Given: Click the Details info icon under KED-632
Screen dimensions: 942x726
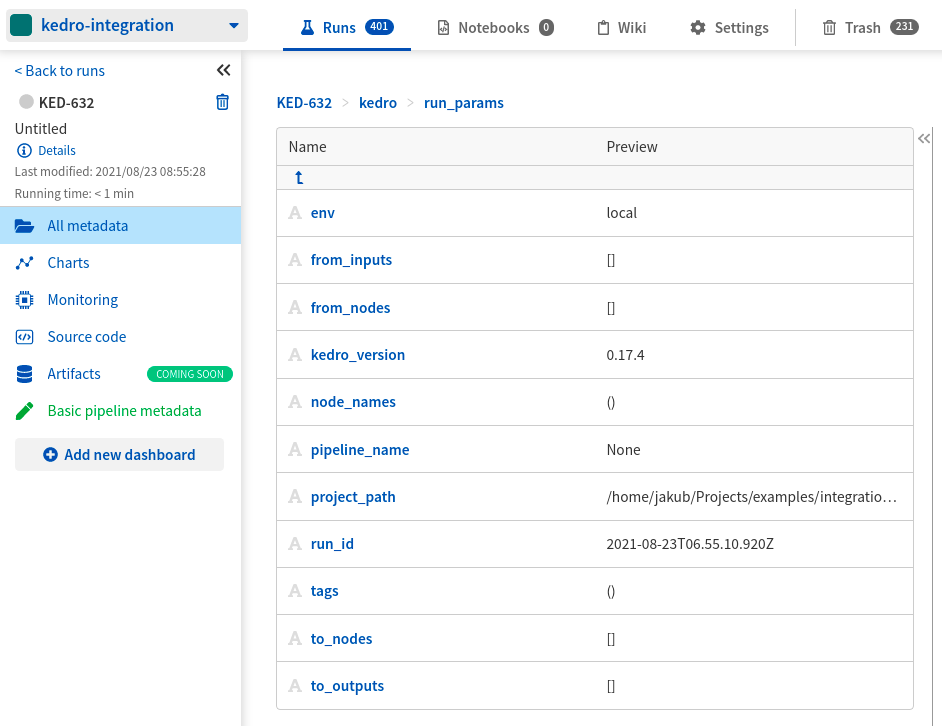Looking at the screenshot, I should (23, 150).
